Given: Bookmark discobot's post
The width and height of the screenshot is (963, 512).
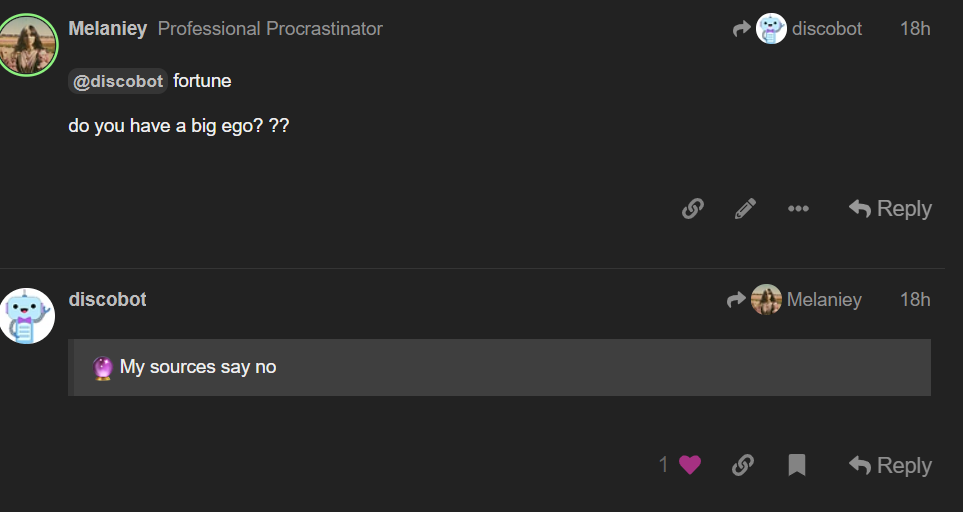Looking at the screenshot, I should pyautogui.click(x=796, y=465).
